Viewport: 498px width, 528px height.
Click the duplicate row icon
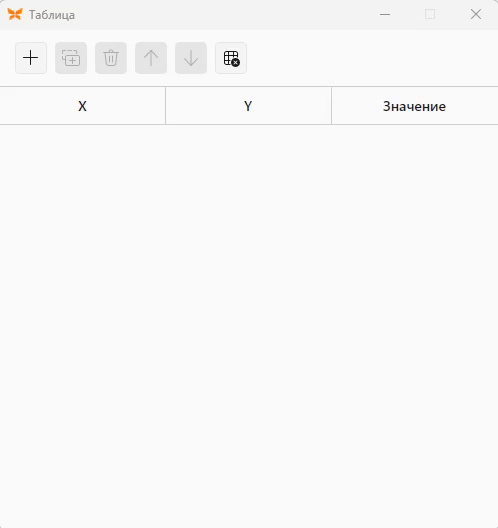coord(71,58)
